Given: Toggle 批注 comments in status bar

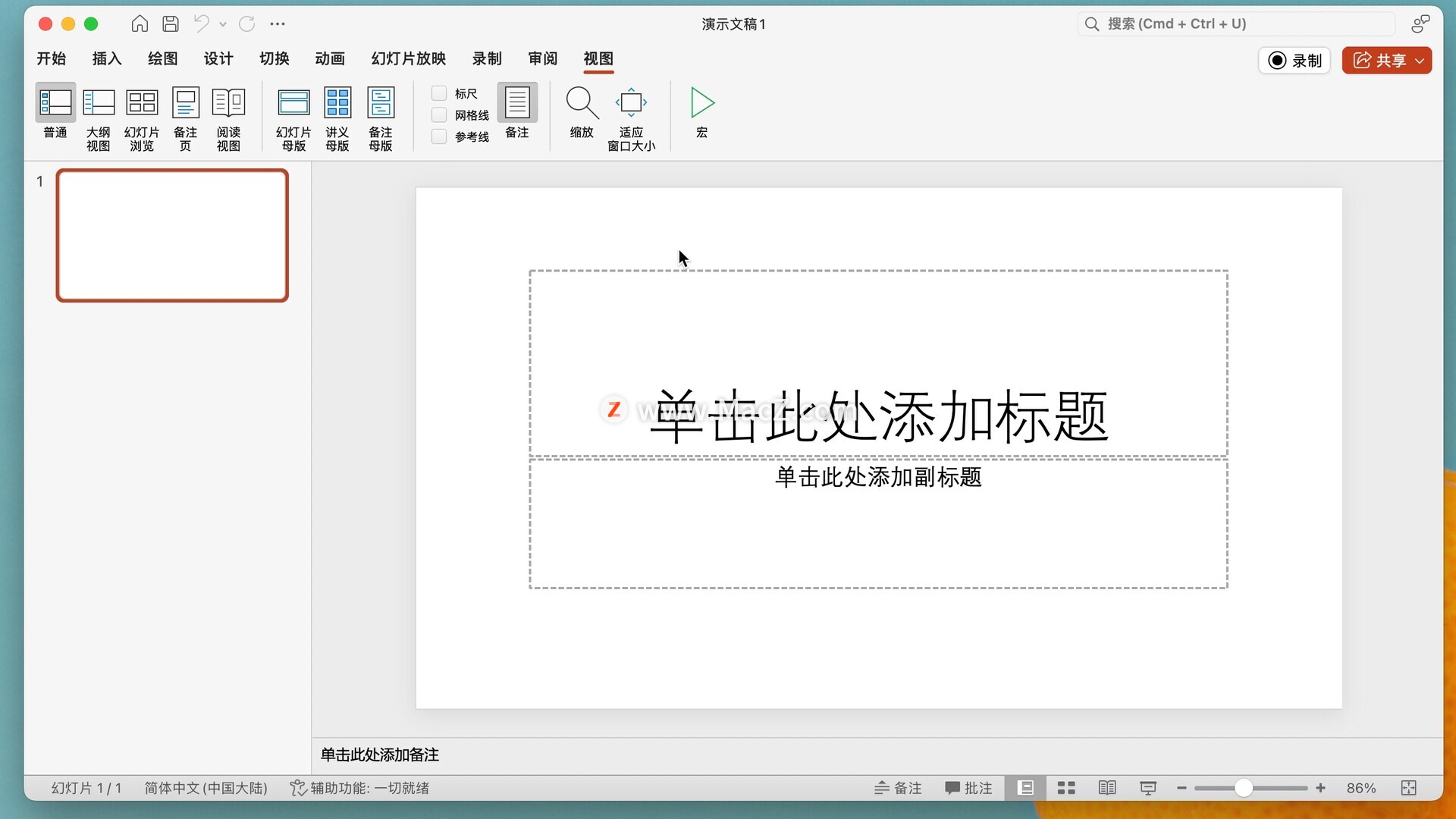Looking at the screenshot, I should tap(969, 789).
